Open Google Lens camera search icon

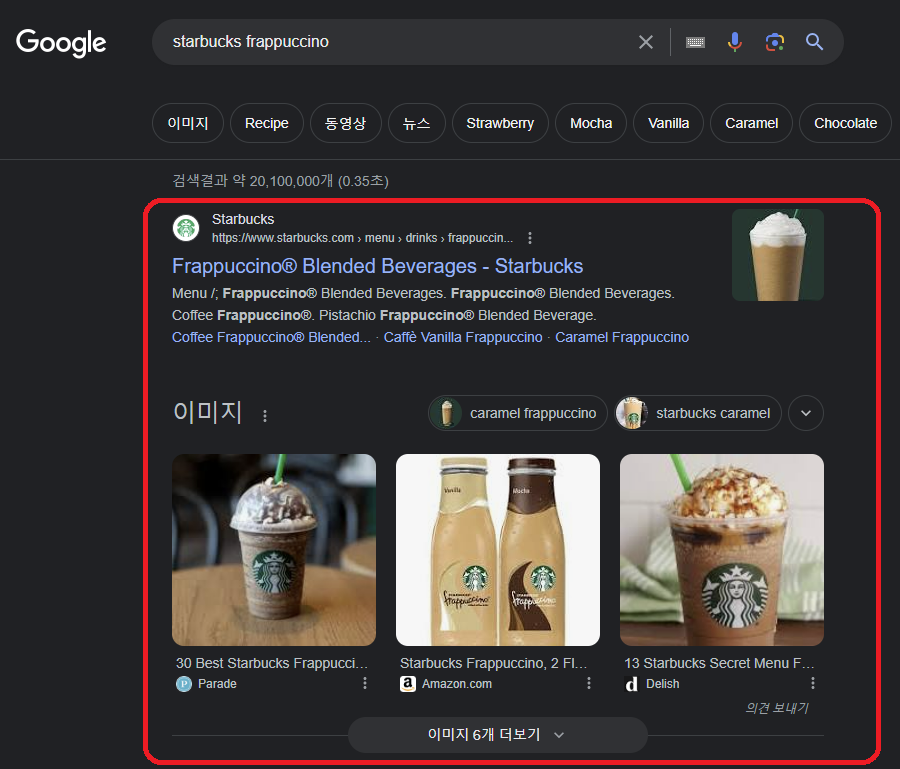[774, 42]
